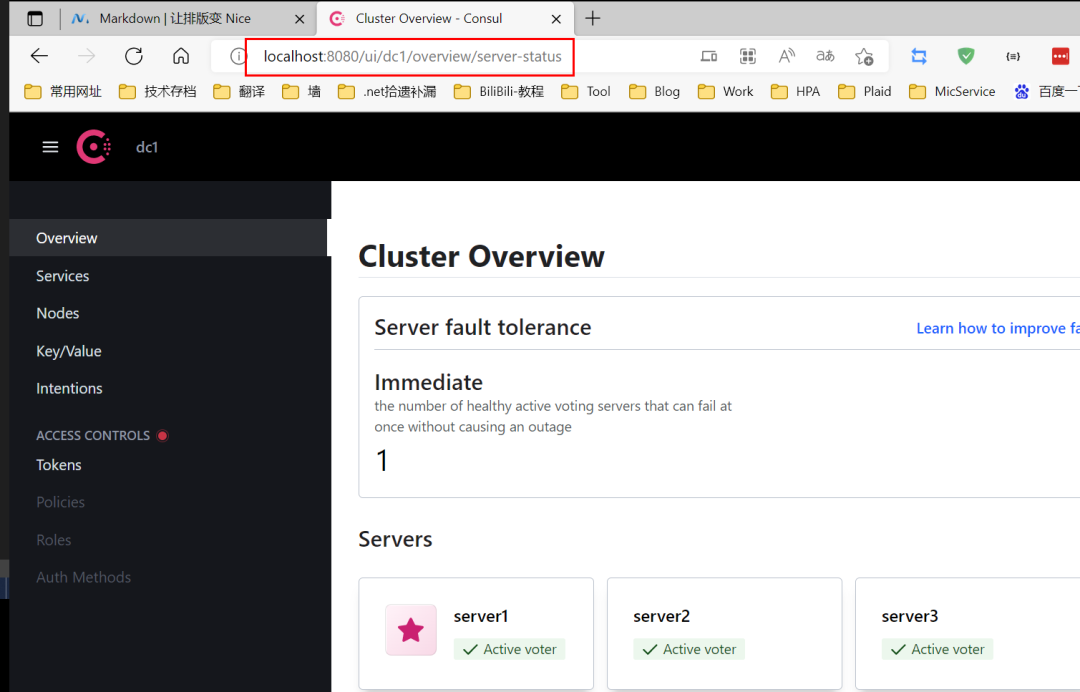Open the Blog bookmark folder
Screen dimensions: 1080x692
coord(654,92)
